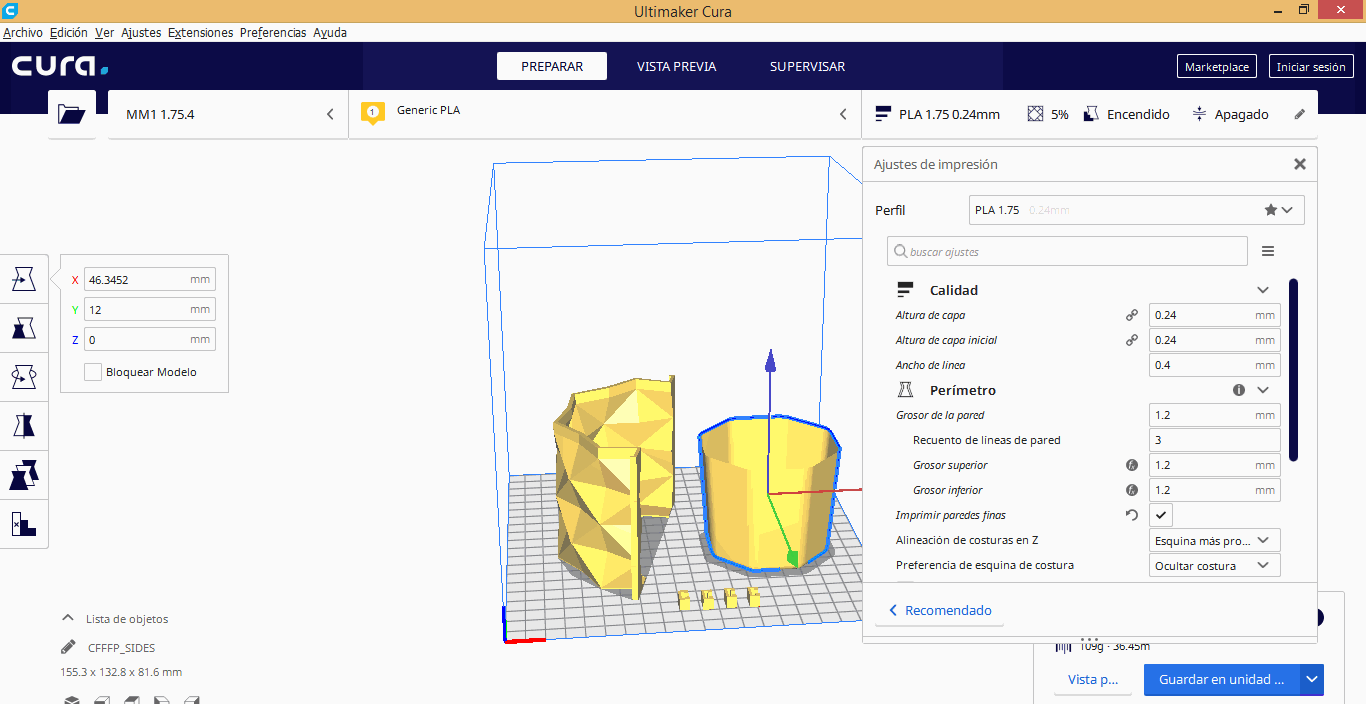Select the Scale tool
Viewport: 1366px width, 704px height.
(x=23, y=328)
